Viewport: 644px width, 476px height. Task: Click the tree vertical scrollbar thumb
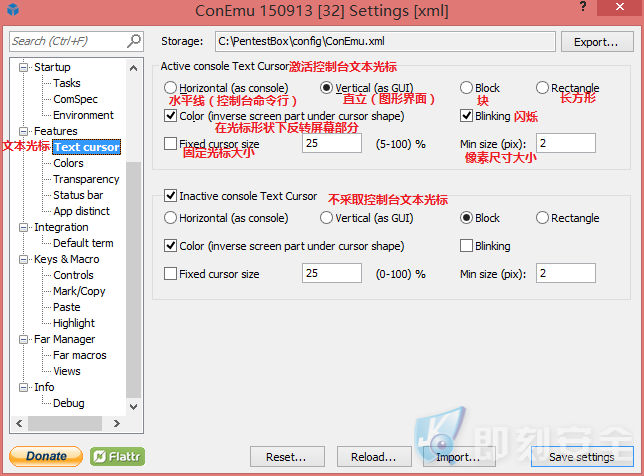point(133,279)
